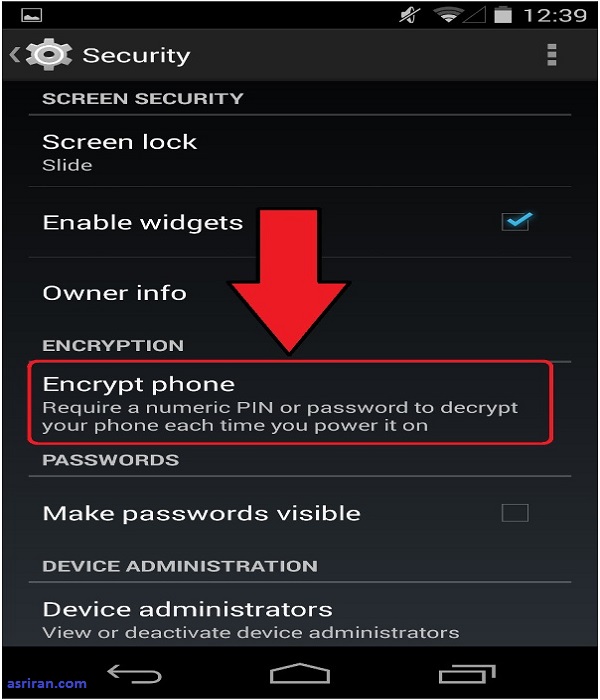Open the Owner info setting
This screenshot has width=600, height=700.
115,293
